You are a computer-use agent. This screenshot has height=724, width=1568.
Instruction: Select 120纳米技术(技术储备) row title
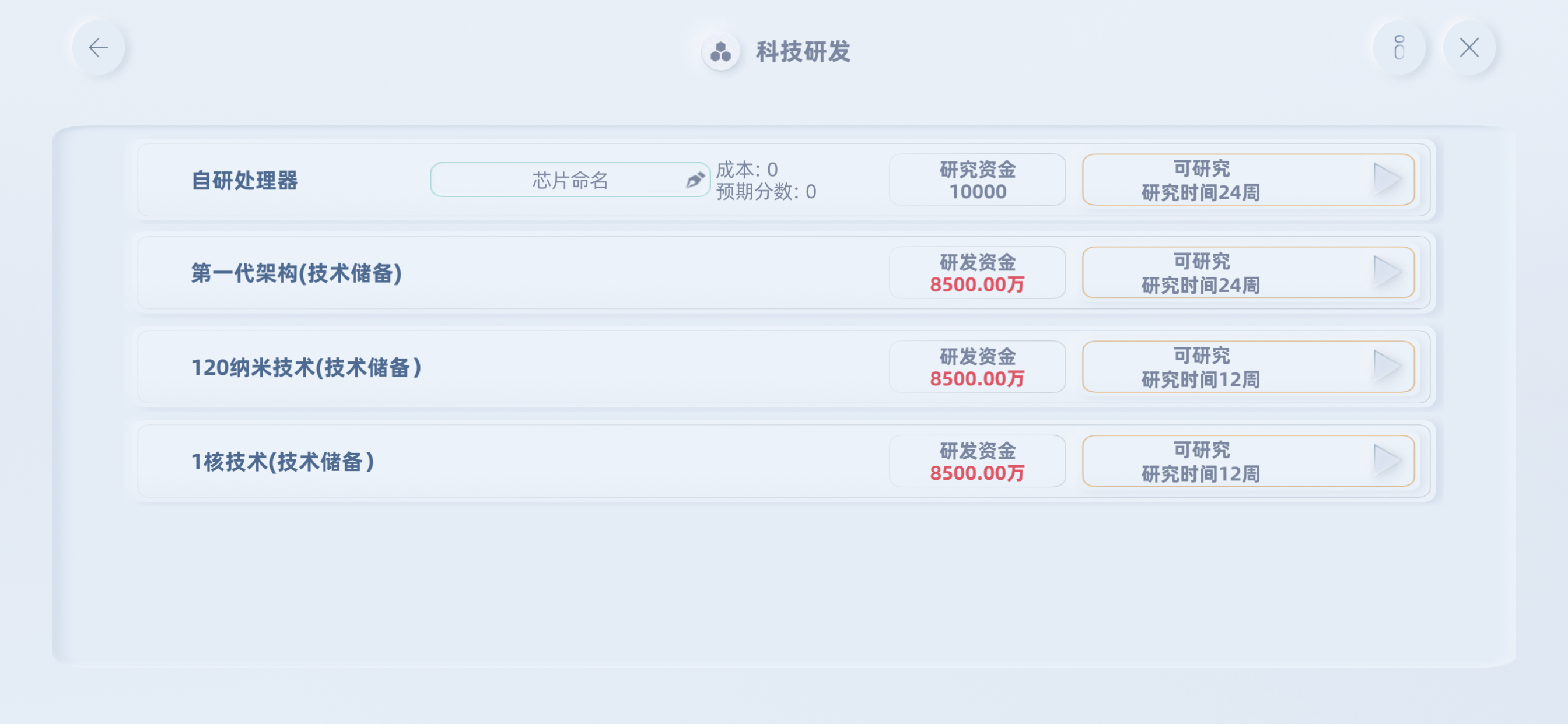306,367
